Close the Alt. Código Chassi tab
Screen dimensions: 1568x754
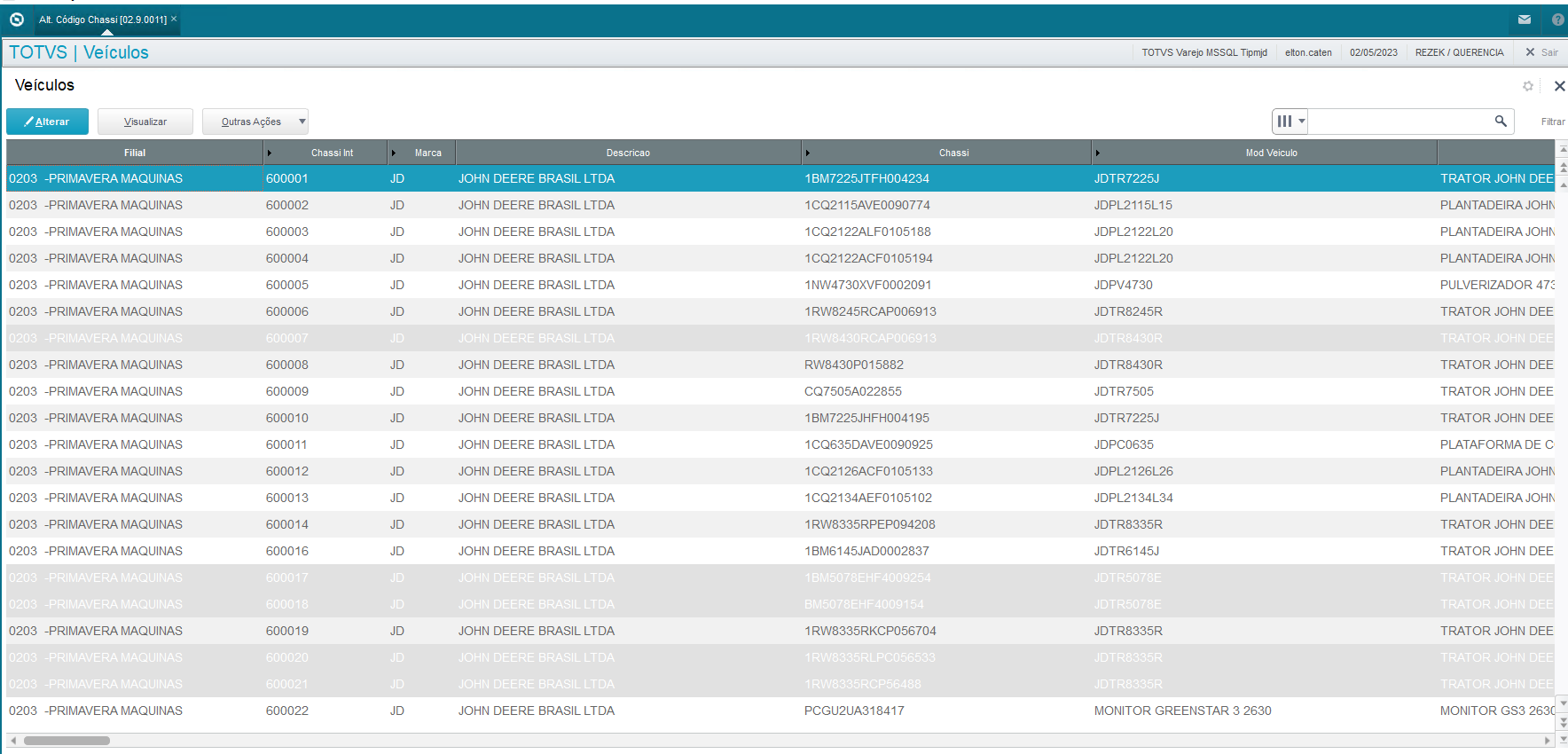click(174, 19)
